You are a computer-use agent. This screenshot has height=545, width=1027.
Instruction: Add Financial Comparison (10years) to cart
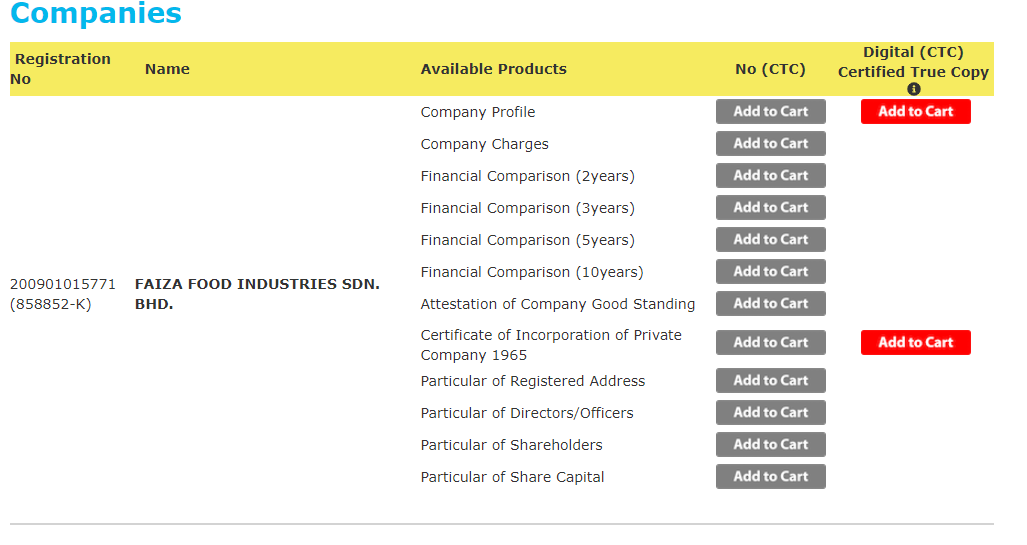(x=770, y=271)
